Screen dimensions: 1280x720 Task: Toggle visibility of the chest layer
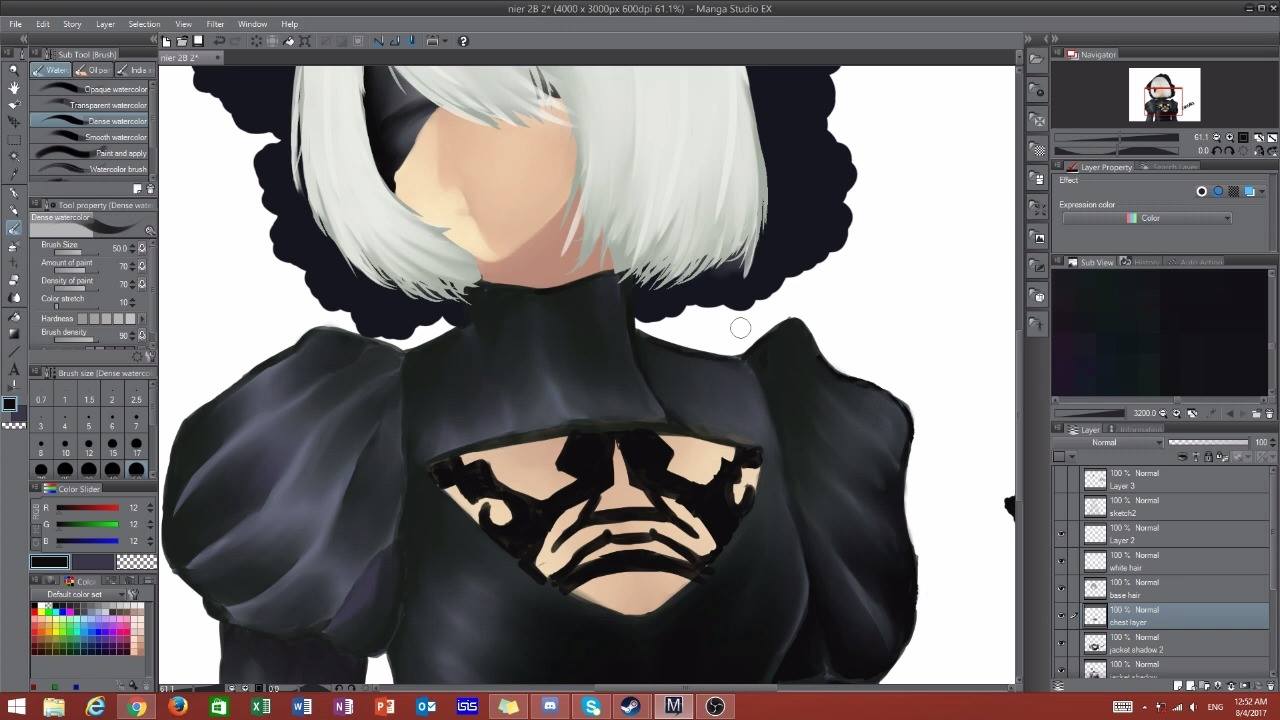[1061, 616]
